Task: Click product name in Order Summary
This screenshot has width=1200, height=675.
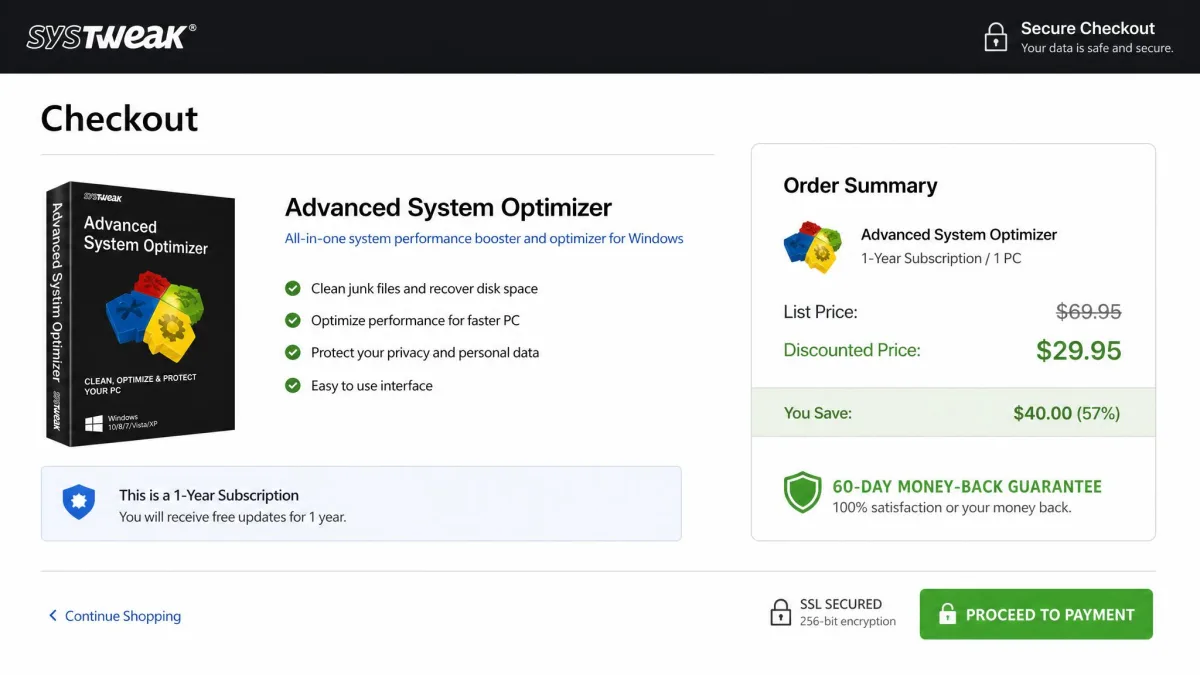Action: point(959,234)
